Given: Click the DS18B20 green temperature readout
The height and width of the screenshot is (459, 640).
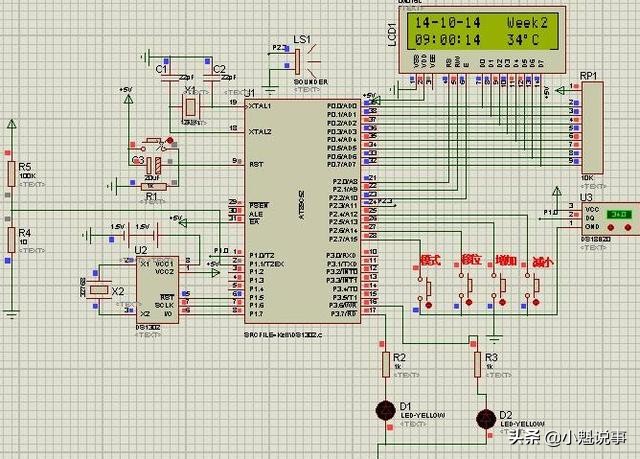Looking at the screenshot, I should click(x=619, y=214).
